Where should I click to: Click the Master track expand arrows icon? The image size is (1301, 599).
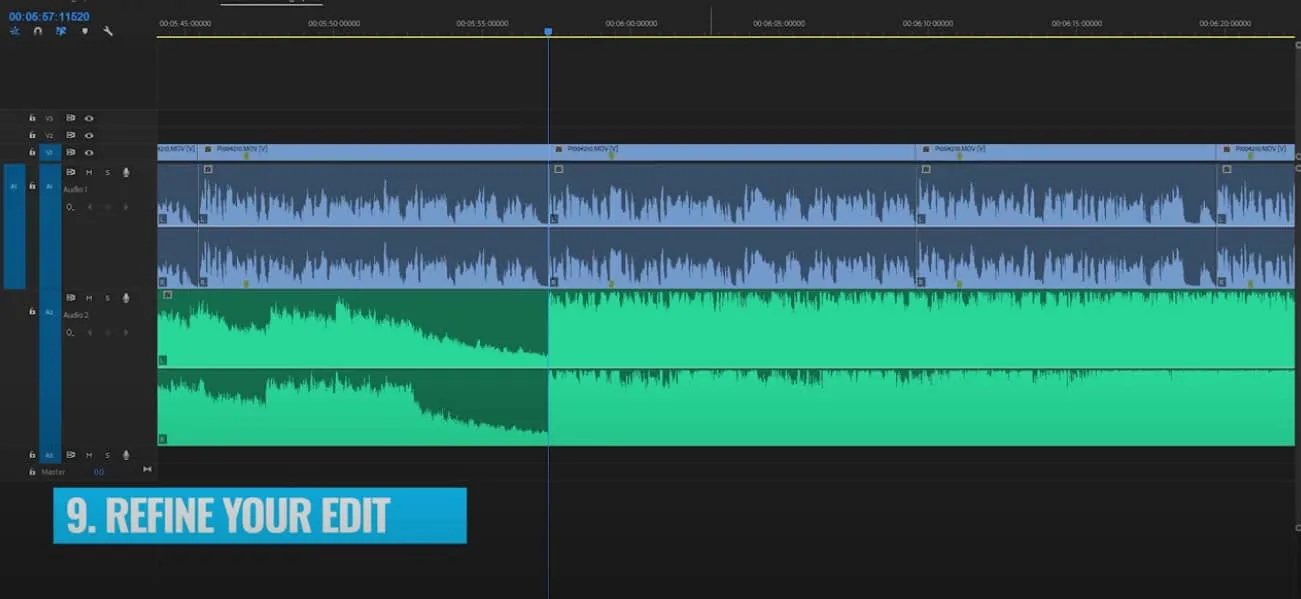[x=147, y=469]
